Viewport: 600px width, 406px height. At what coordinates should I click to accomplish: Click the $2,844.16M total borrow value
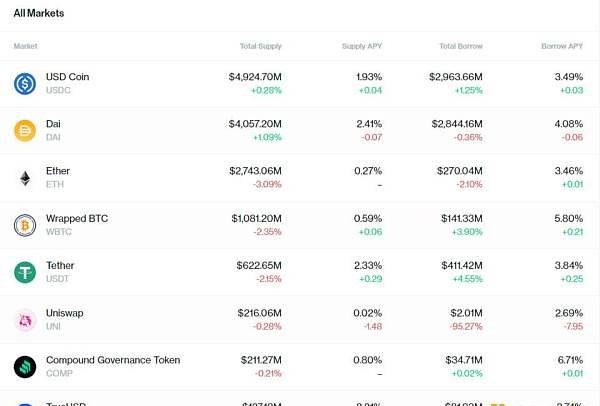[457, 124]
